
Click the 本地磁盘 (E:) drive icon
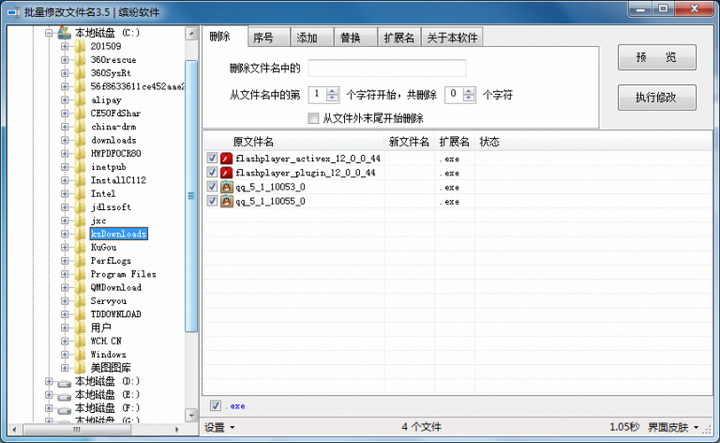(64, 395)
